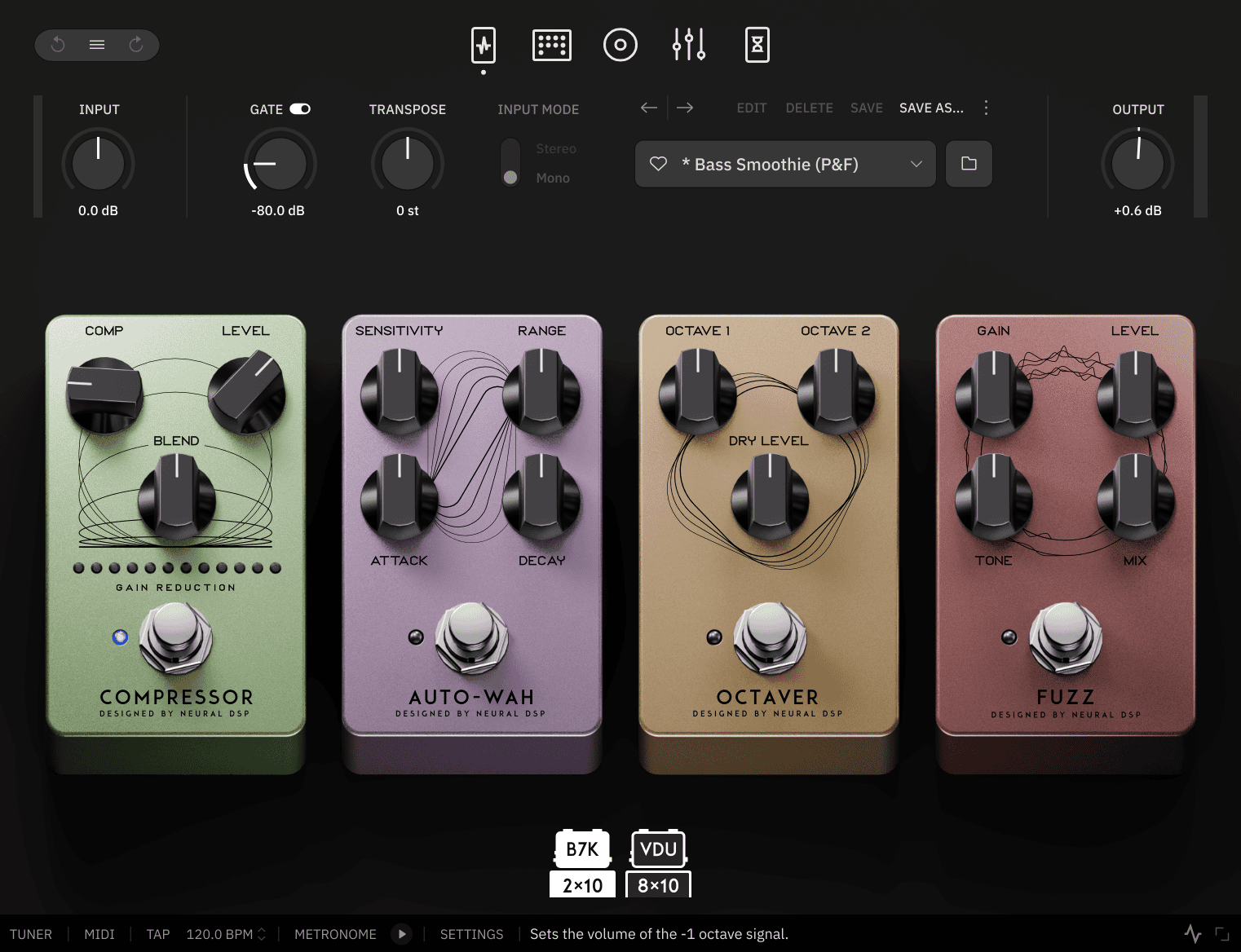Click the 120.0 BPM tempo value
The width and height of the screenshot is (1241, 952).
(219, 934)
